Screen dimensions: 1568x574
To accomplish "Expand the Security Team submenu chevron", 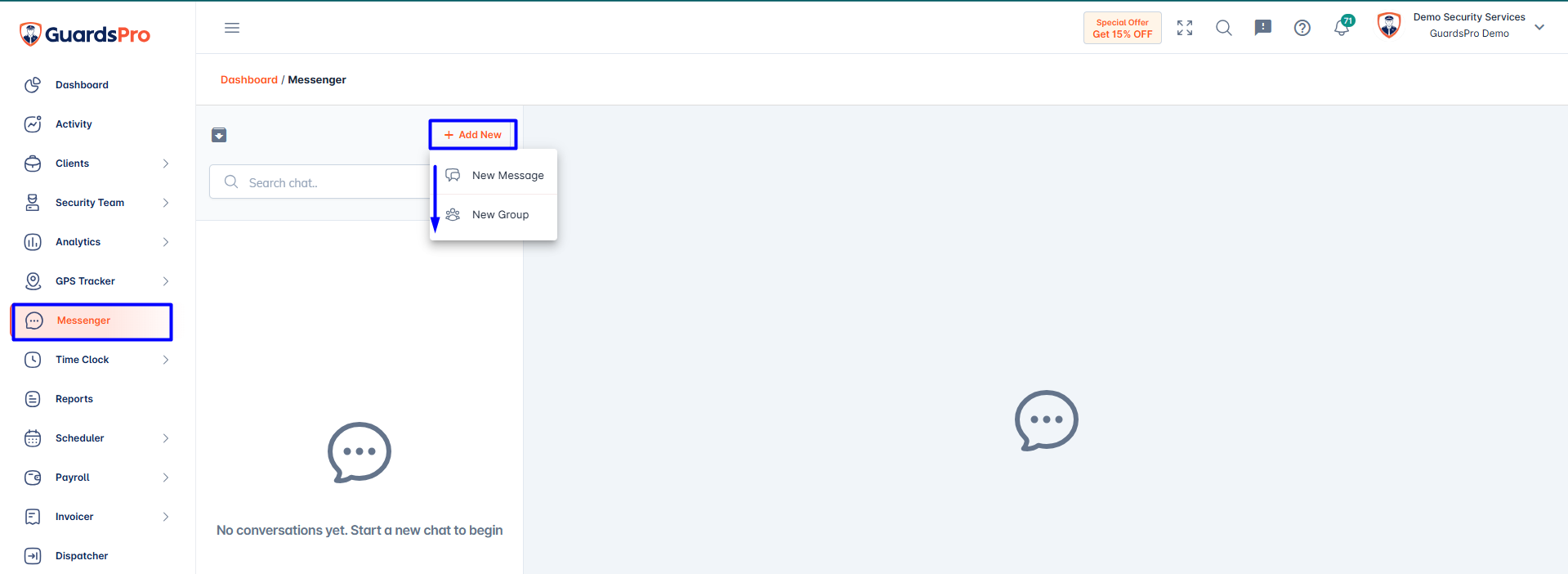I will (x=166, y=203).
